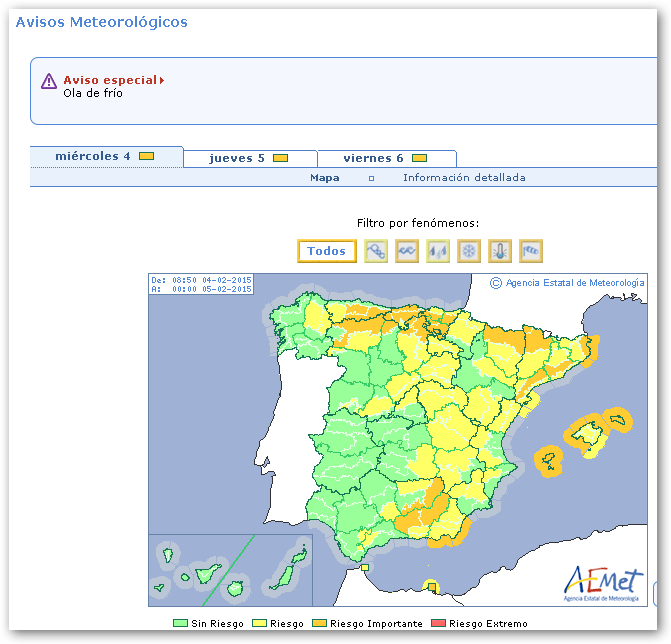Click the red Riesgo Extremo legend swatch

pos(439,624)
